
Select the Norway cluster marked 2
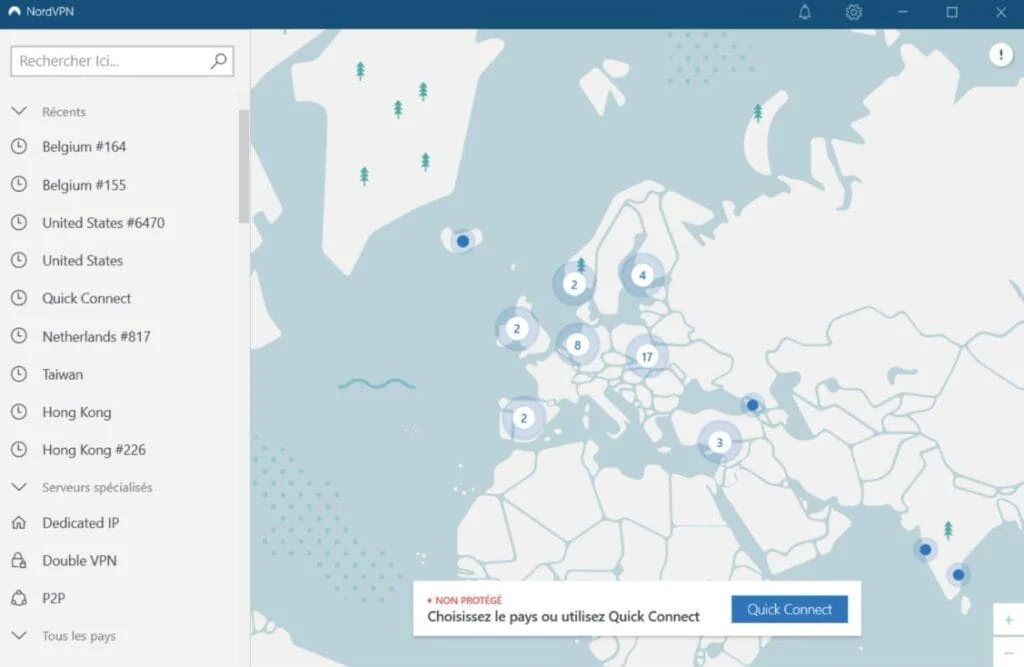point(574,284)
